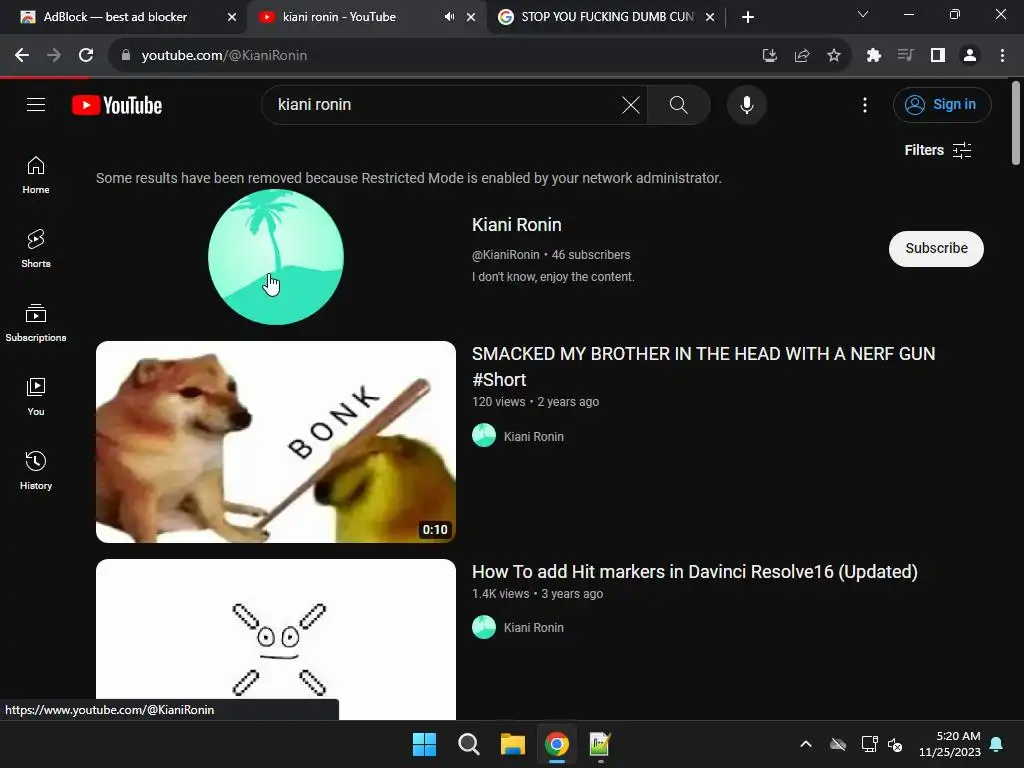The image size is (1024, 768).
Task: Share this page from address bar
Action: pyautogui.click(x=802, y=56)
